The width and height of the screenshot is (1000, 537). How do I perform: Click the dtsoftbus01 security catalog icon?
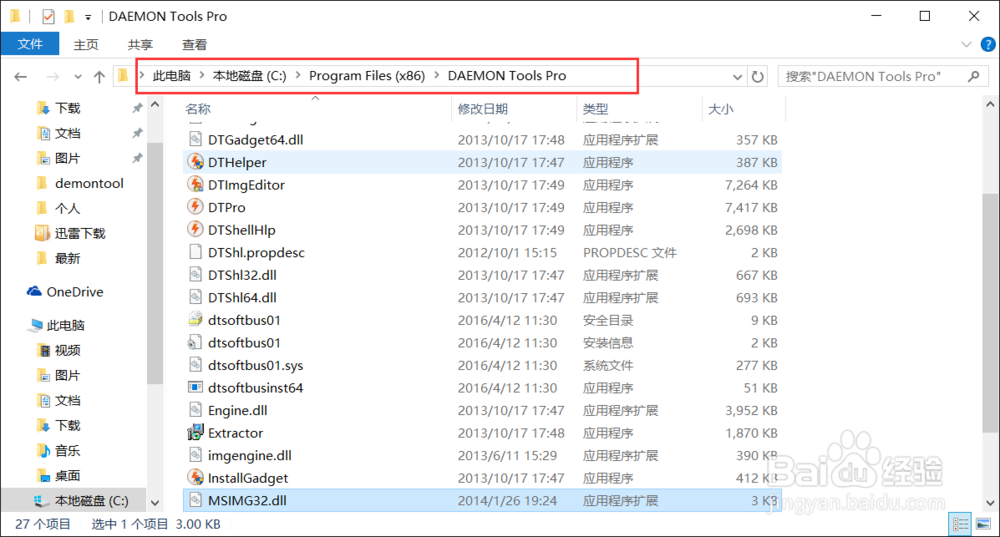coord(195,320)
